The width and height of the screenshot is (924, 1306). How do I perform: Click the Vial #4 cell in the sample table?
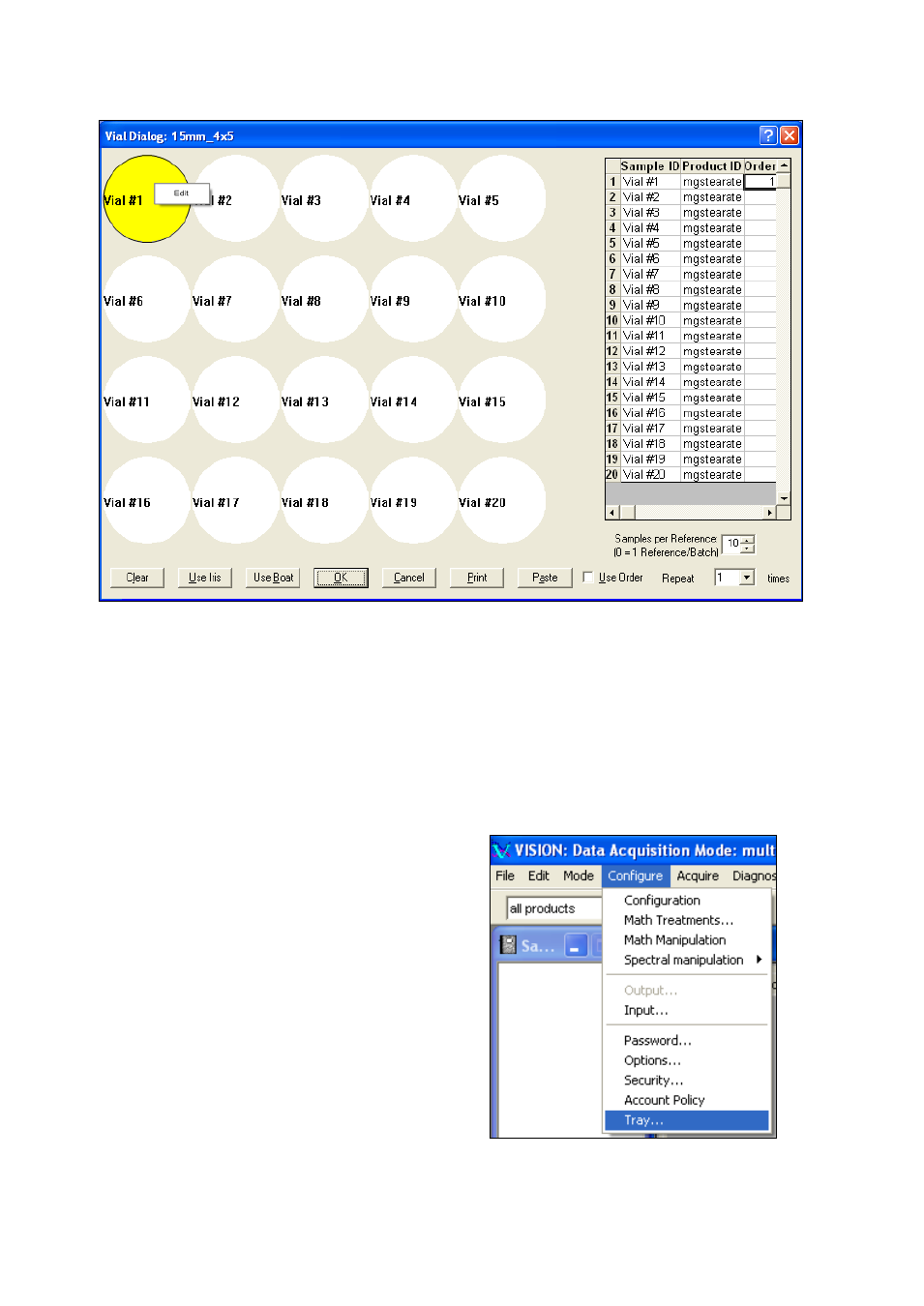[650, 228]
